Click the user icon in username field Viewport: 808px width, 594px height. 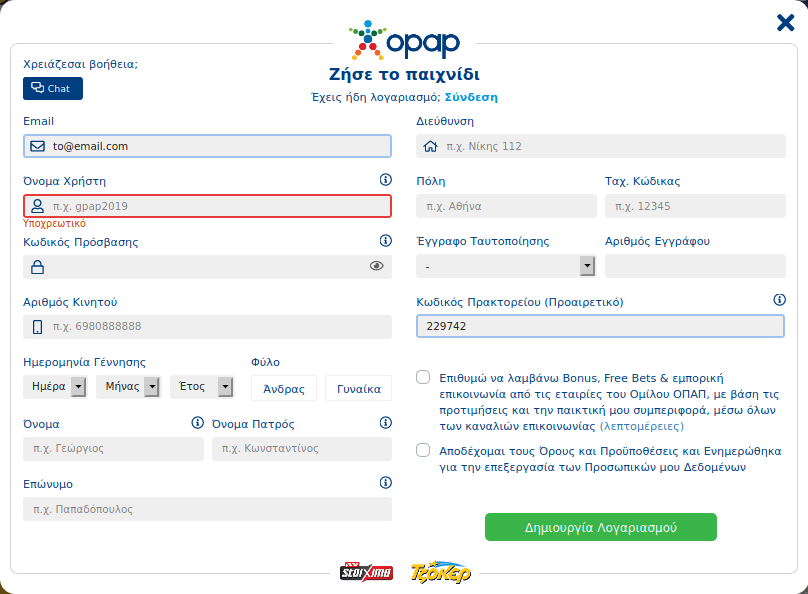click(38, 206)
